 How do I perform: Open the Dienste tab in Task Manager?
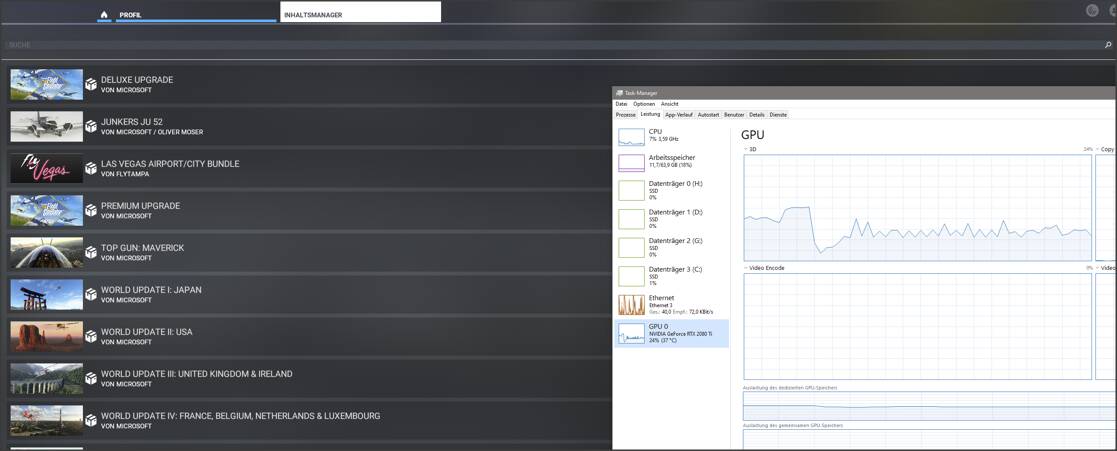point(778,114)
